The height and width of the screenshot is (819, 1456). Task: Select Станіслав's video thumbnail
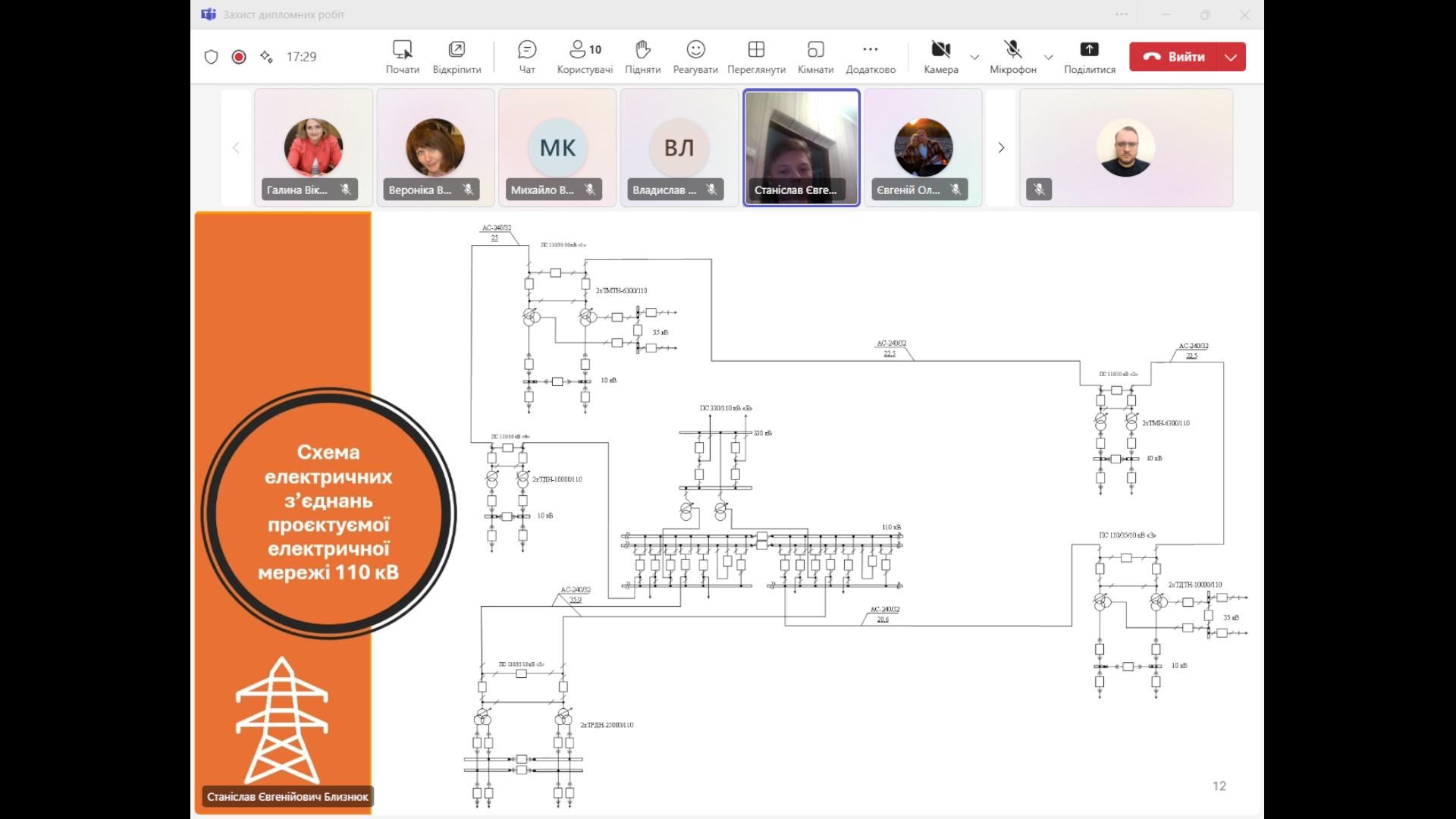click(x=801, y=148)
